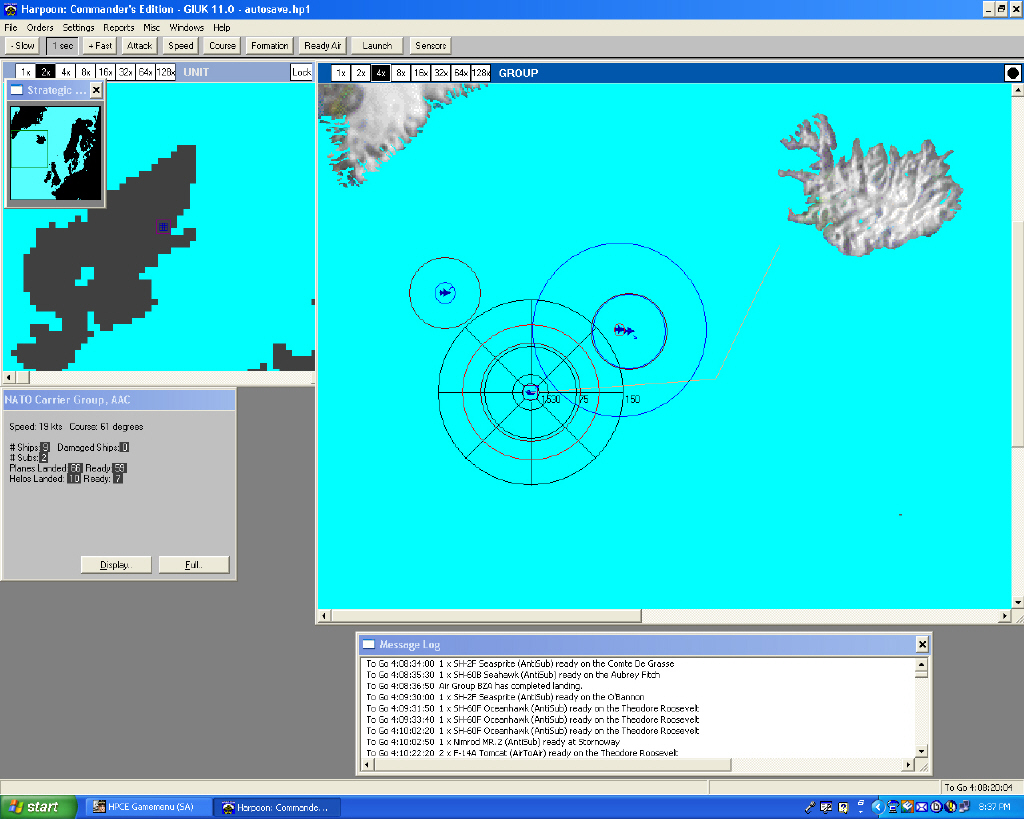Open the Settings menu
The height and width of the screenshot is (819, 1024).
point(78,28)
